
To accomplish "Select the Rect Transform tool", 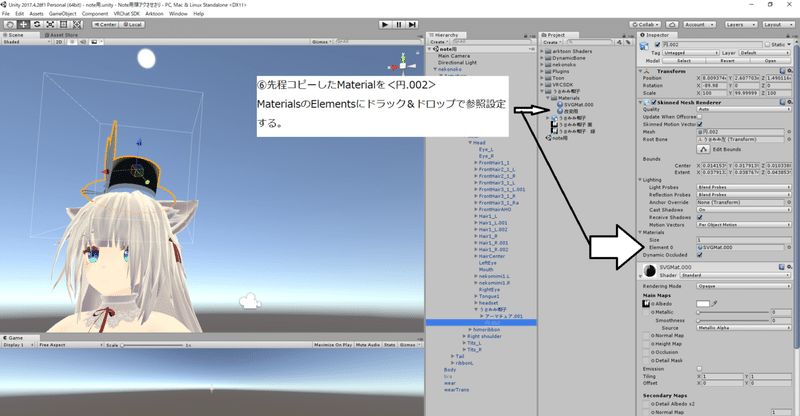I will point(63,25).
